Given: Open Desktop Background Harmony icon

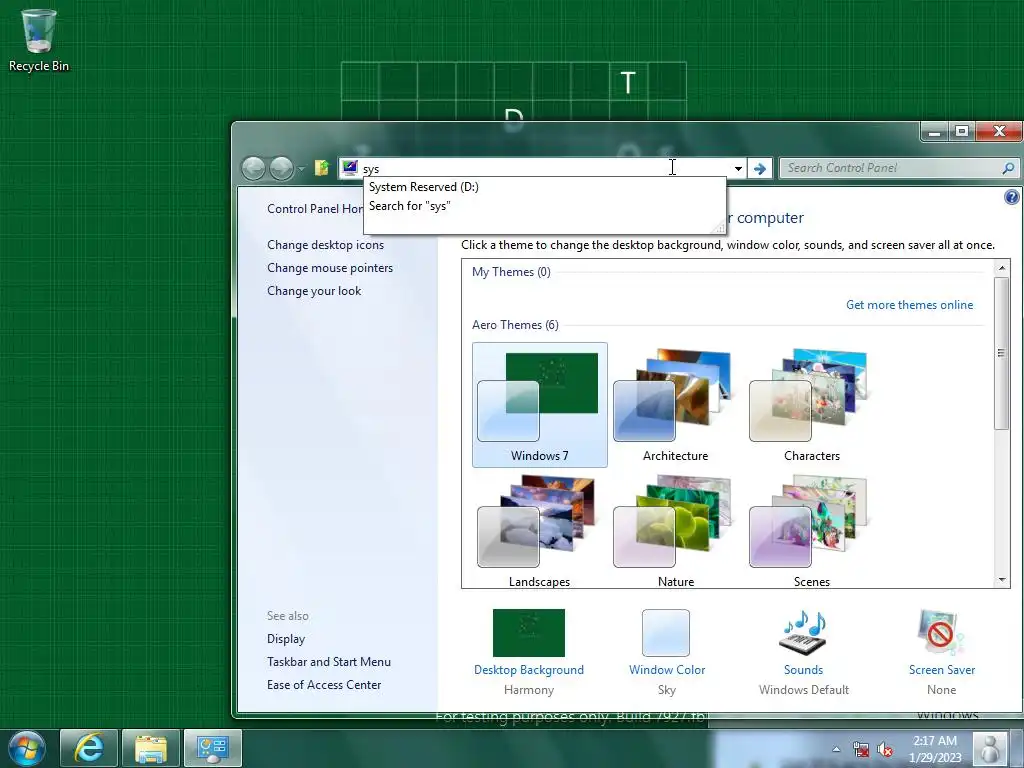Looking at the screenshot, I should click(528, 633).
